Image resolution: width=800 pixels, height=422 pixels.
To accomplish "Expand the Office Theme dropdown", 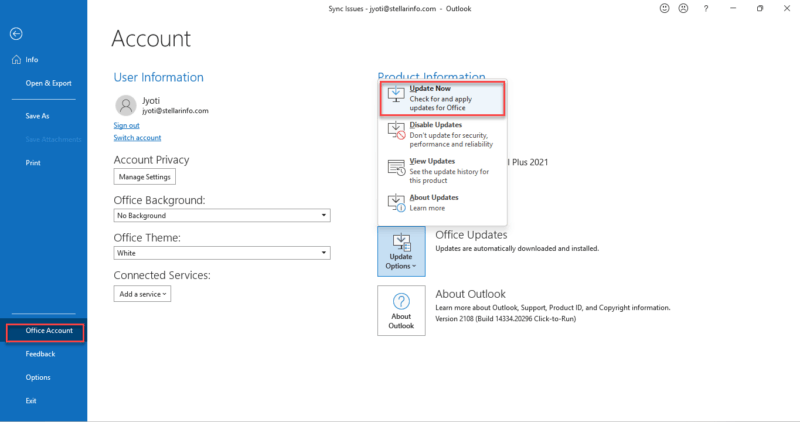I will pos(324,253).
